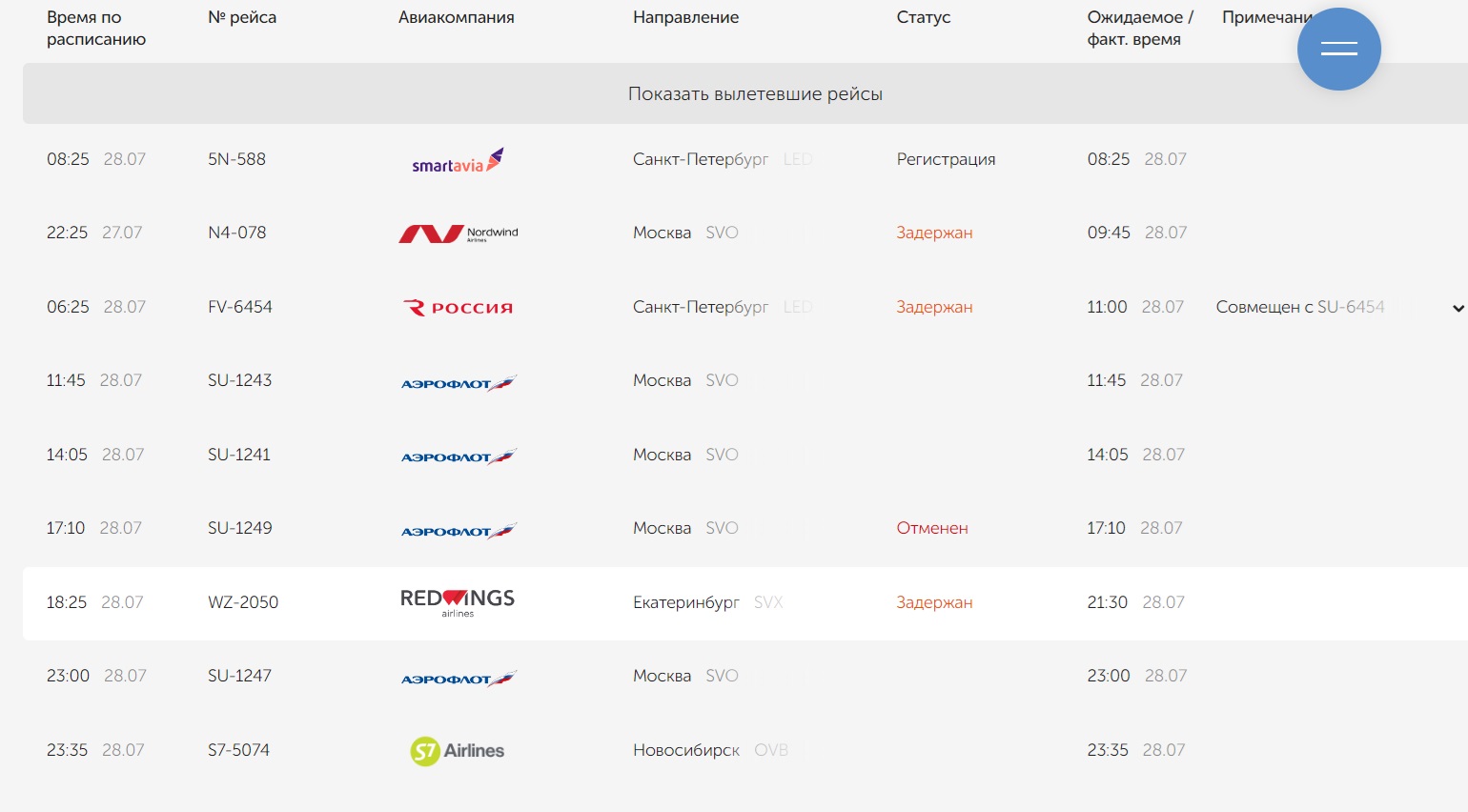This screenshot has height=812, width=1468.
Task: Click the Smartavia airline logo
Action: [x=458, y=160]
